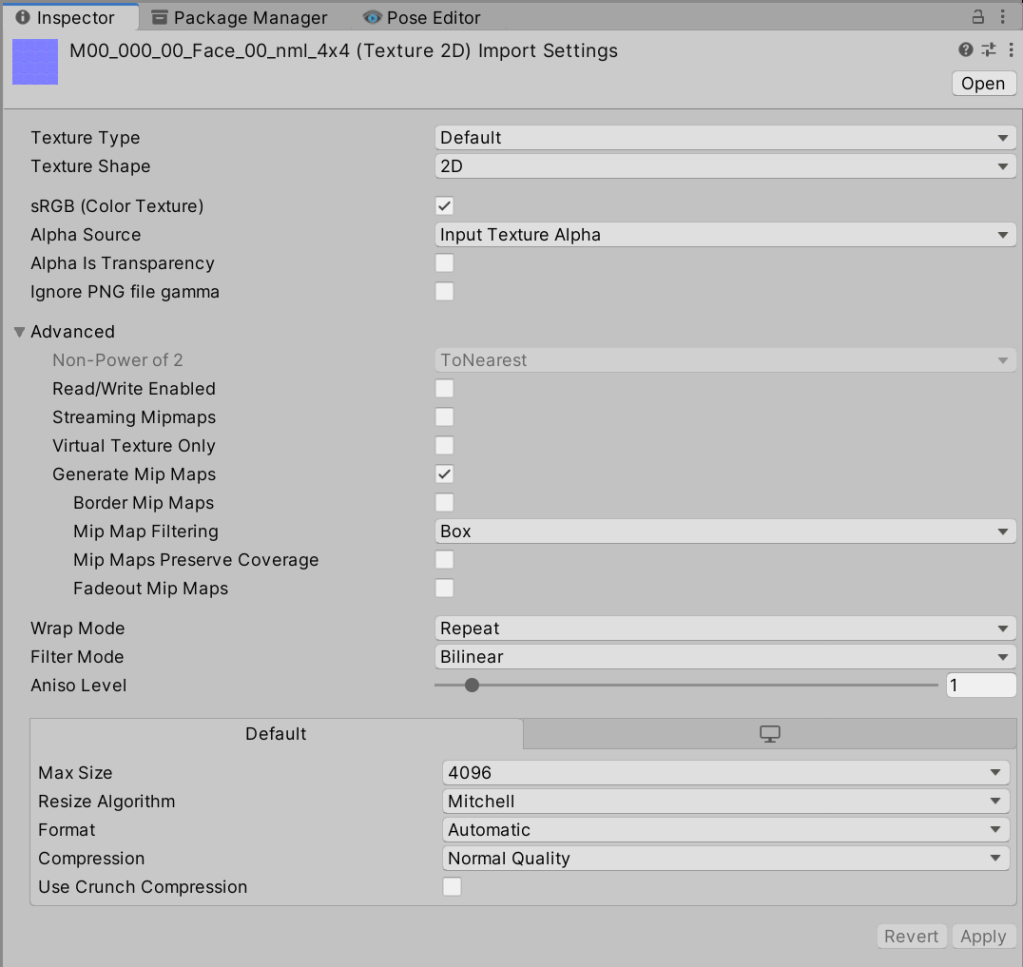Switch to the Pose Editor tab
The width and height of the screenshot is (1023, 967).
coord(422,18)
